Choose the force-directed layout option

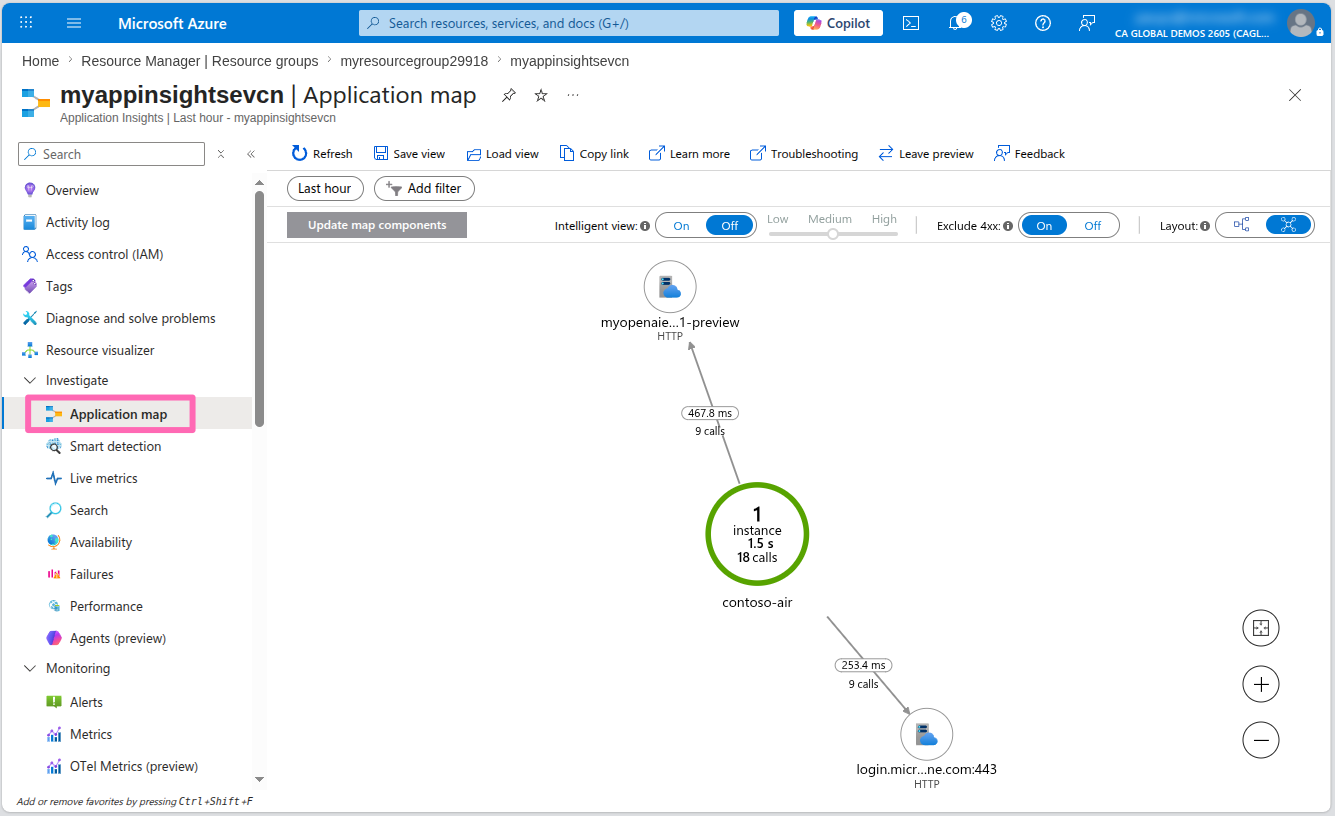pos(1288,225)
